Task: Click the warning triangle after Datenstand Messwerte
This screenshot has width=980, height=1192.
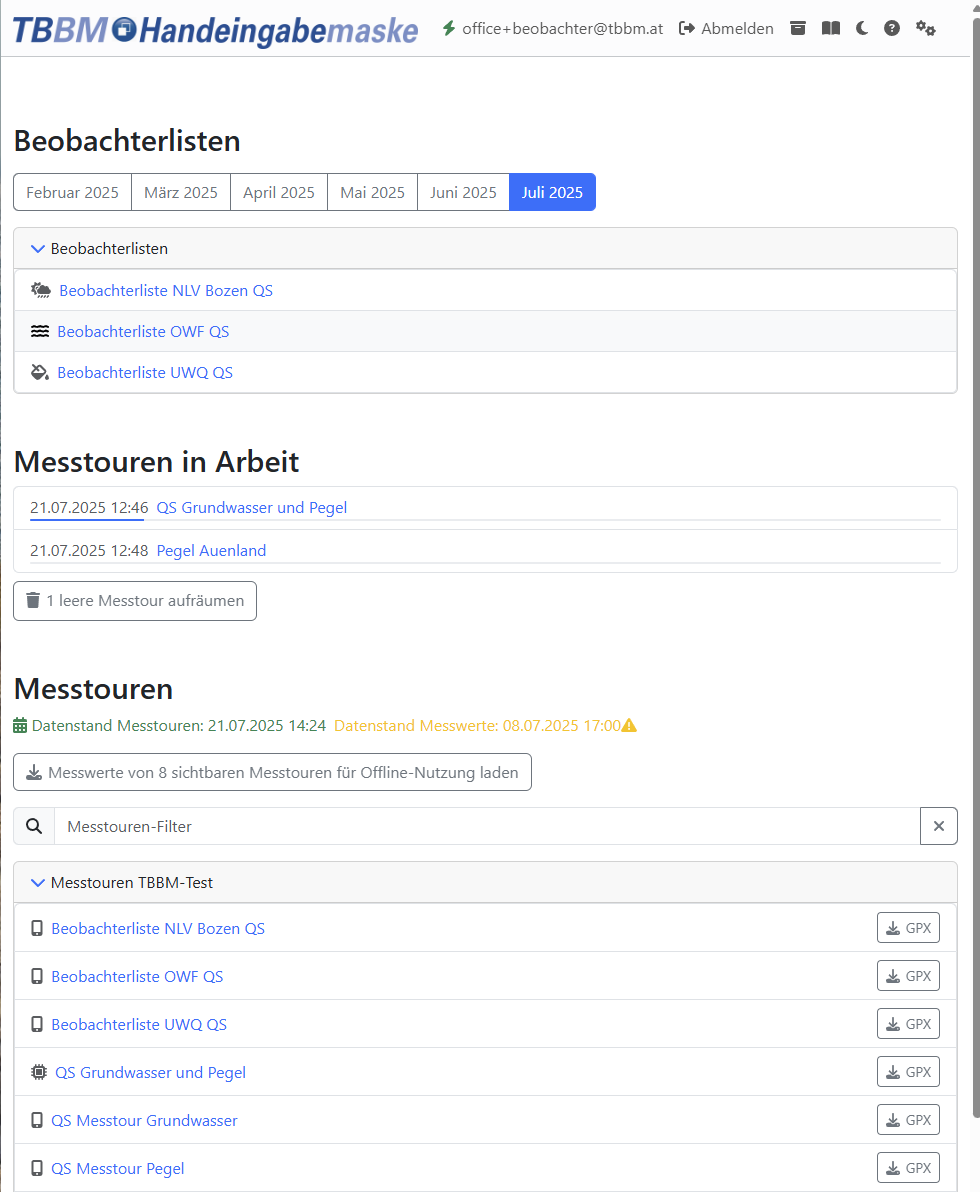Action: click(x=629, y=726)
